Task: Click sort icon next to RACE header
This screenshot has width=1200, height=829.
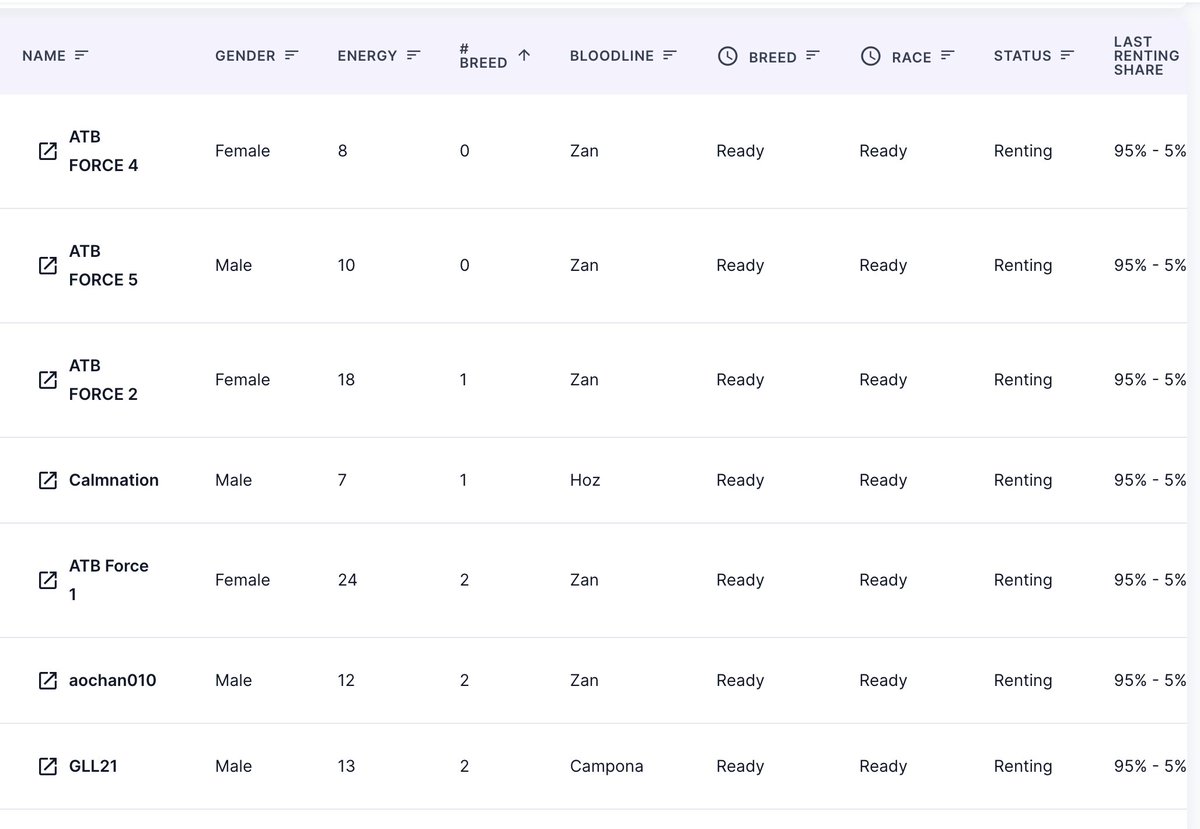Action: pyautogui.click(x=948, y=56)
